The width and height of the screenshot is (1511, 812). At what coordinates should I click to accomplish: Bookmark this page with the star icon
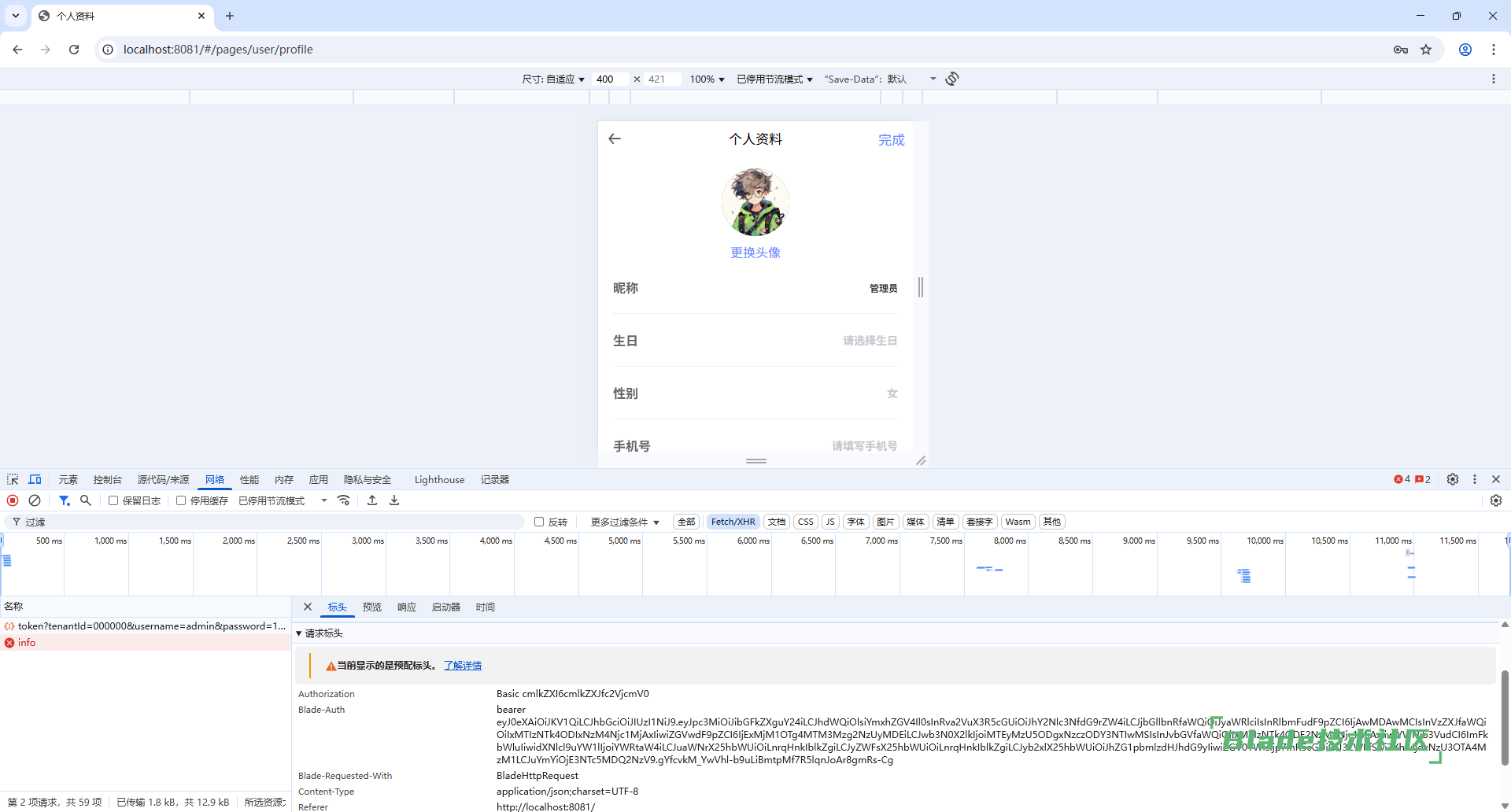pos(1426,50)
